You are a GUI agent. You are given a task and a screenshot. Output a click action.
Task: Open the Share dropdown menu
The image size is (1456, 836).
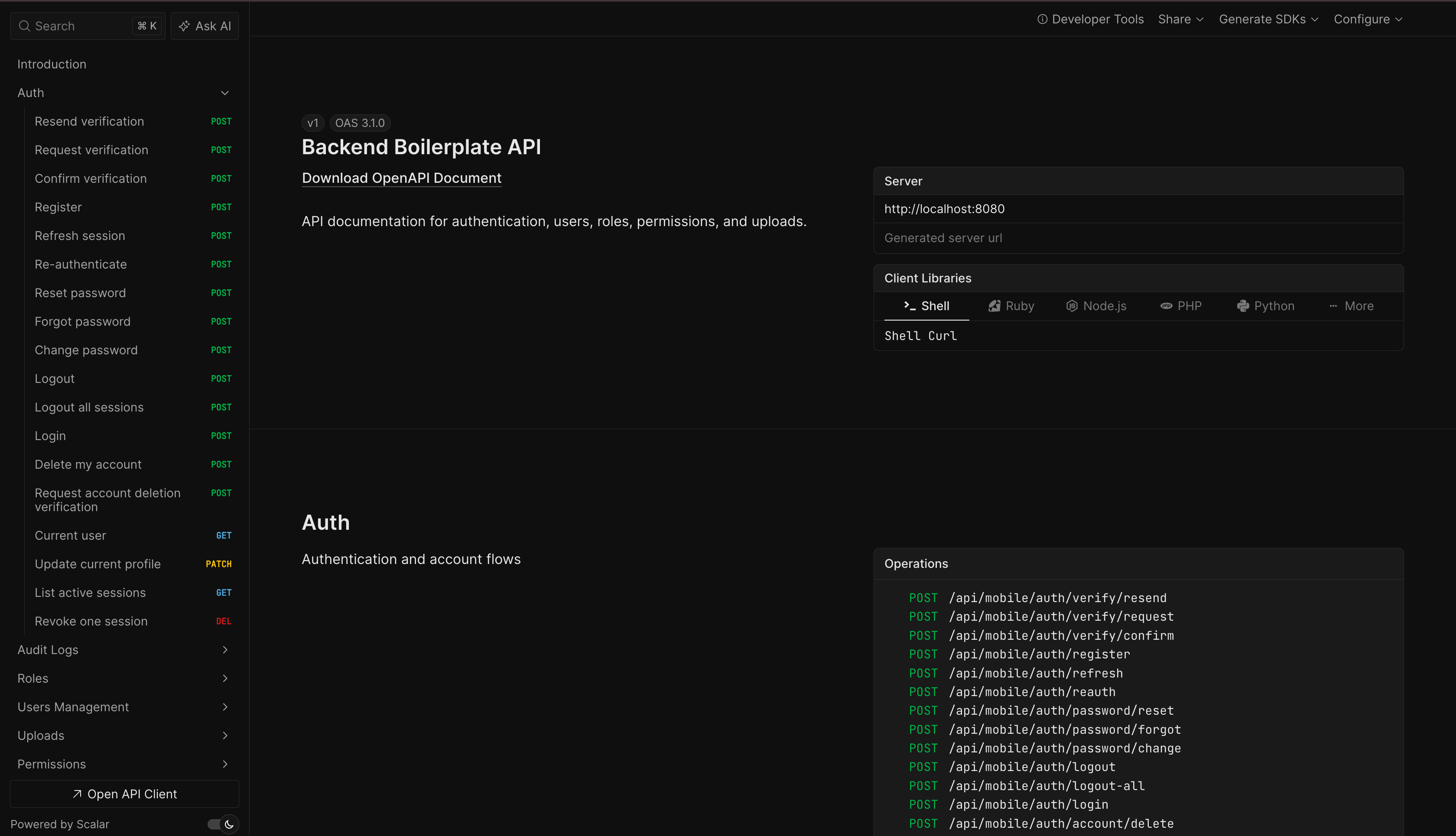[x=1180, y=19]
